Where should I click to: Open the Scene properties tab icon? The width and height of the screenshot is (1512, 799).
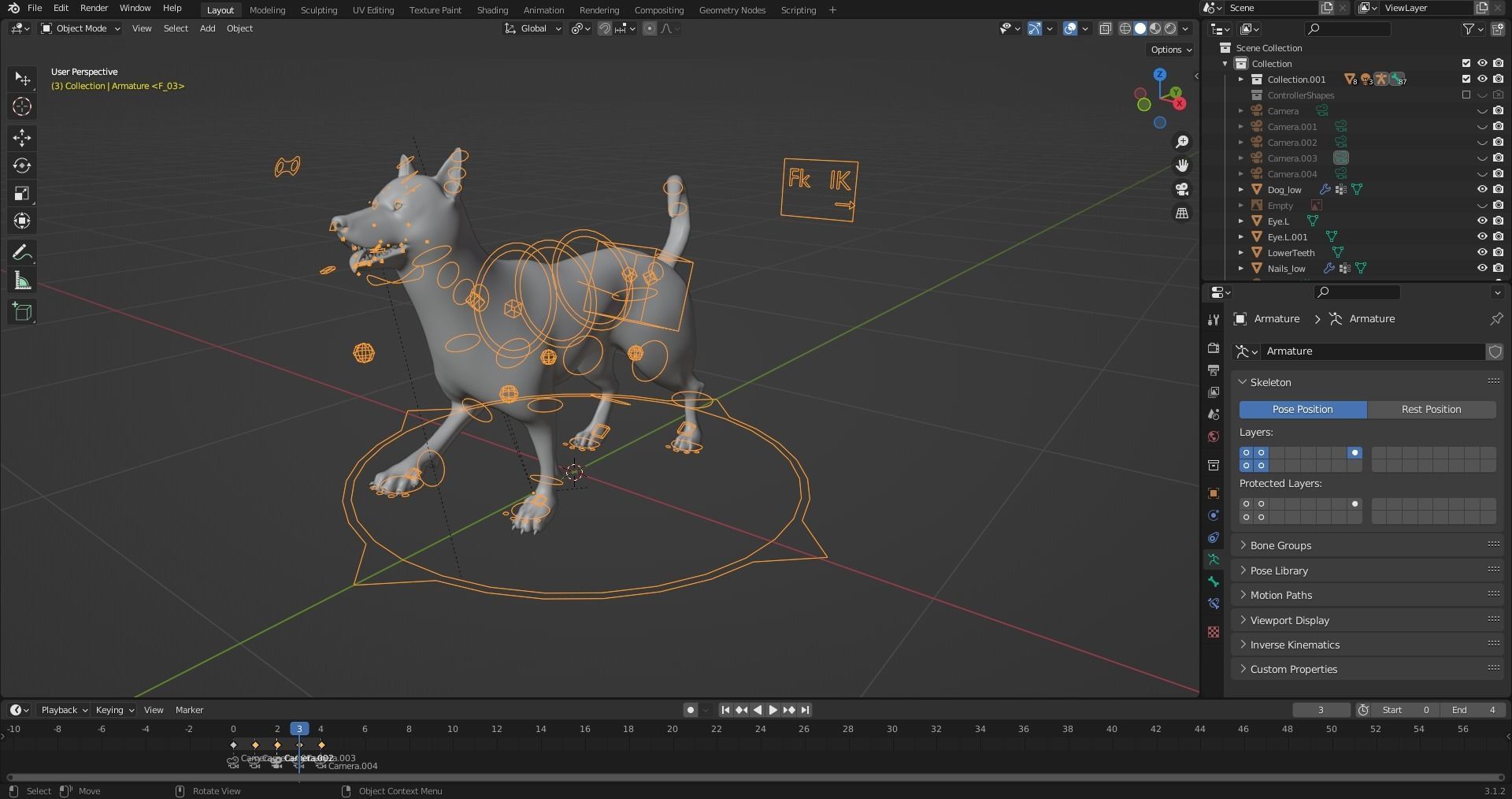click(x=1214, y=414)
